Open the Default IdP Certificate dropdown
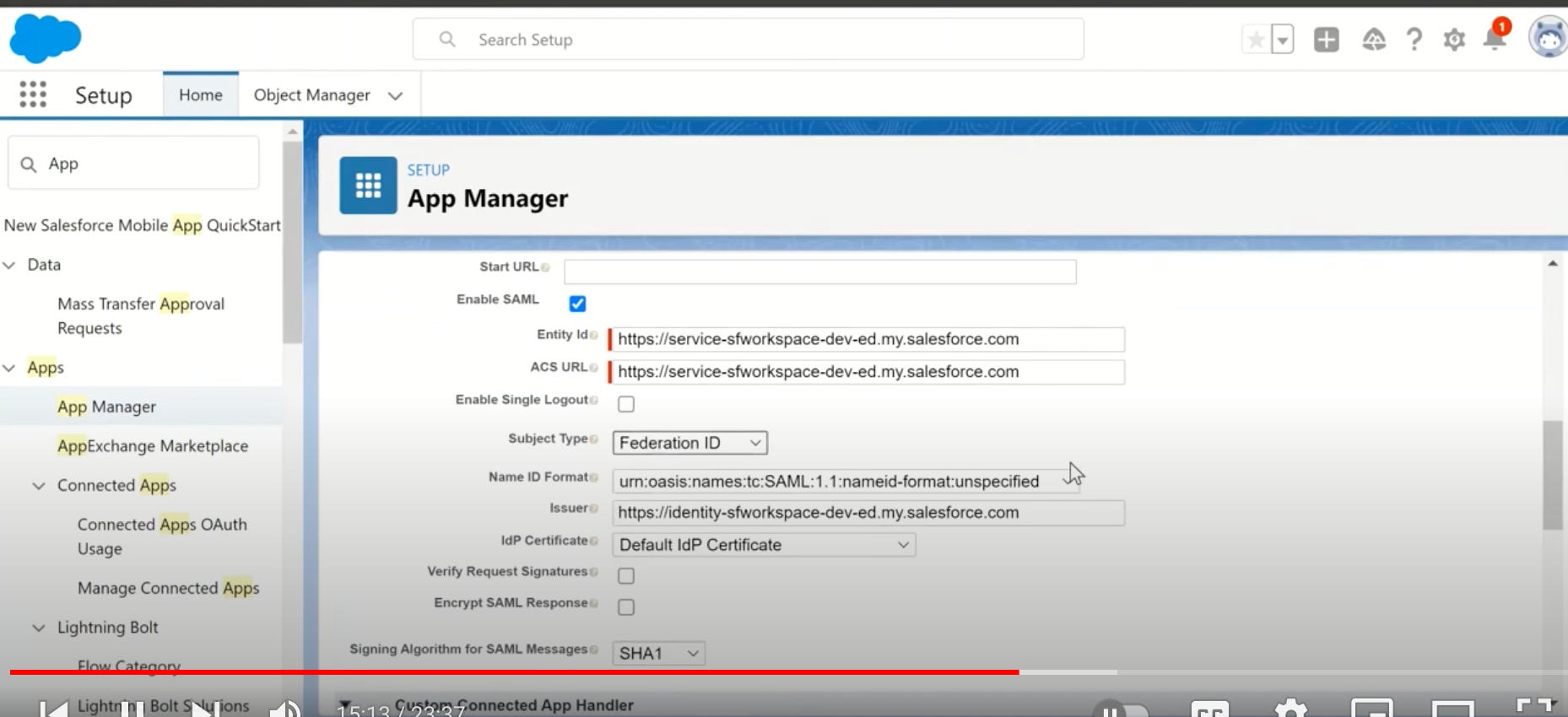This screenshot has width=1568, height=717. 764,545
